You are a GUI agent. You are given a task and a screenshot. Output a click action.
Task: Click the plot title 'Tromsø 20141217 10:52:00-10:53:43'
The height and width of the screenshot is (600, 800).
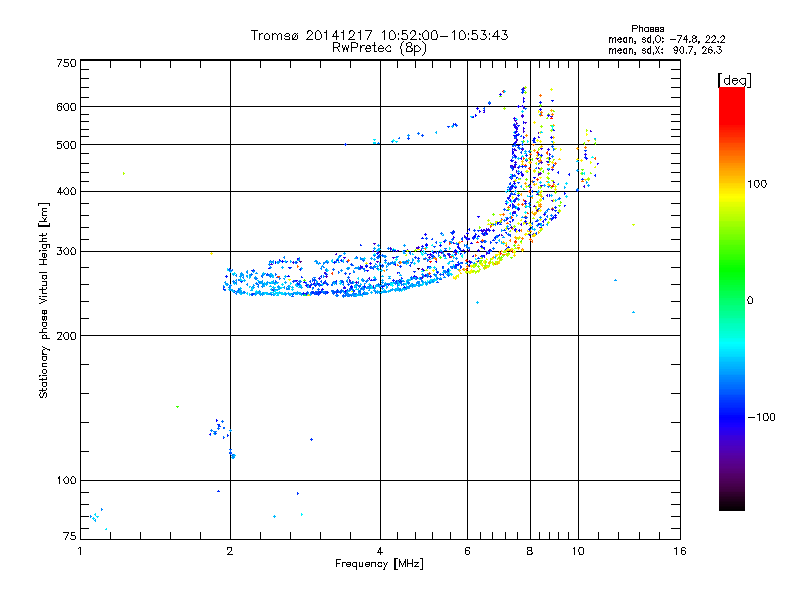tap(379, 35)
